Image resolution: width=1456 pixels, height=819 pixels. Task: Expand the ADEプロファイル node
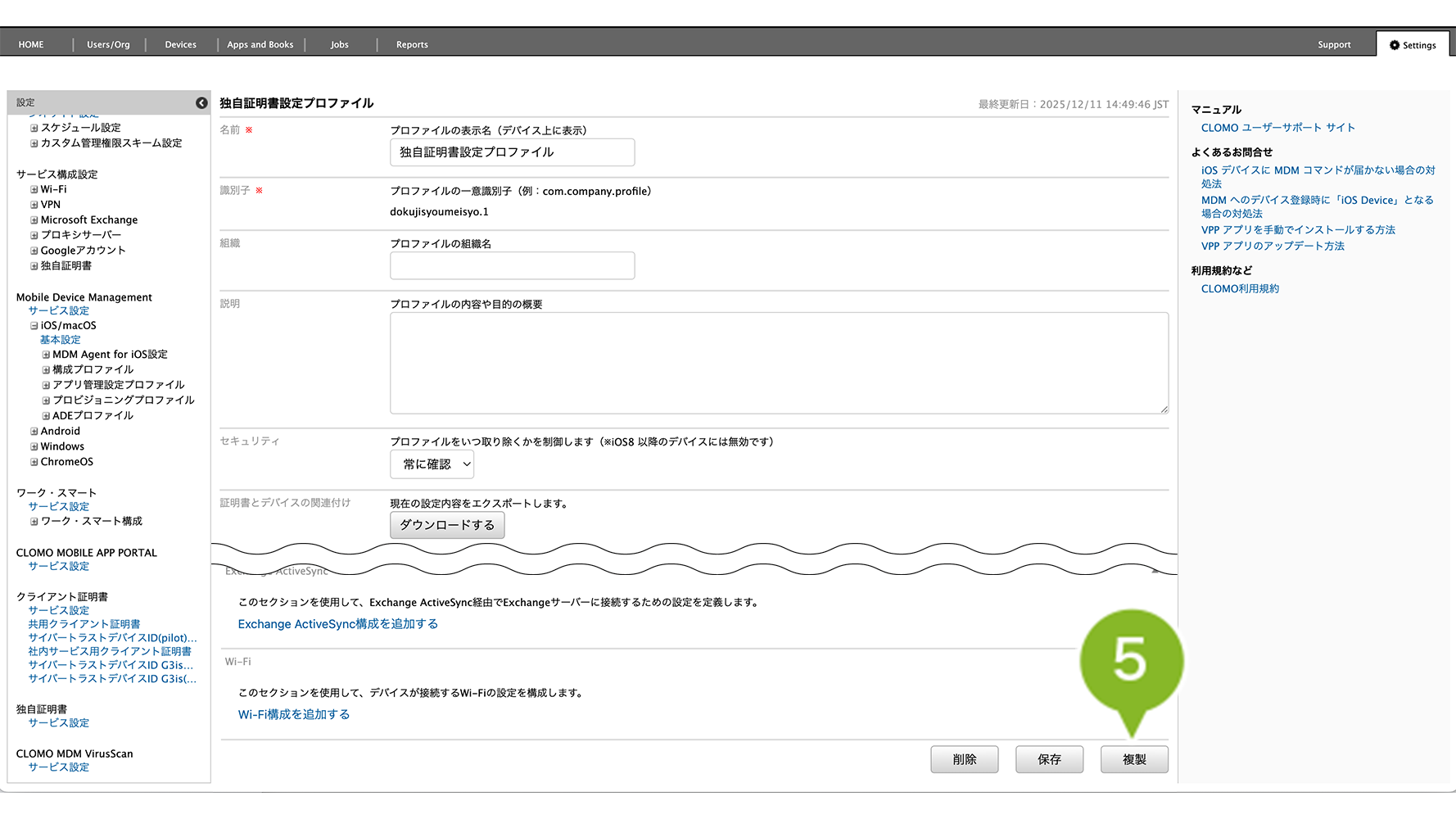point(46,416)
